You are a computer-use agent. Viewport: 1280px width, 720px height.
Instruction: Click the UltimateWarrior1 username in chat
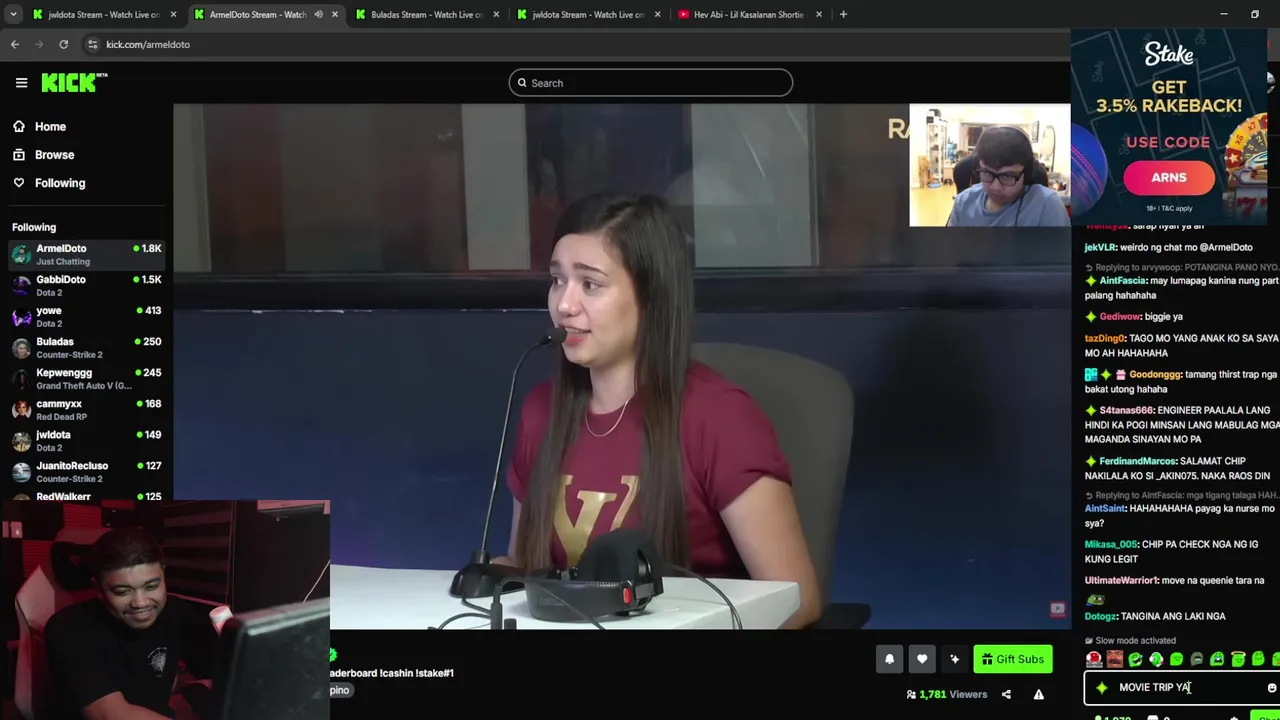tap(1121, 580)
